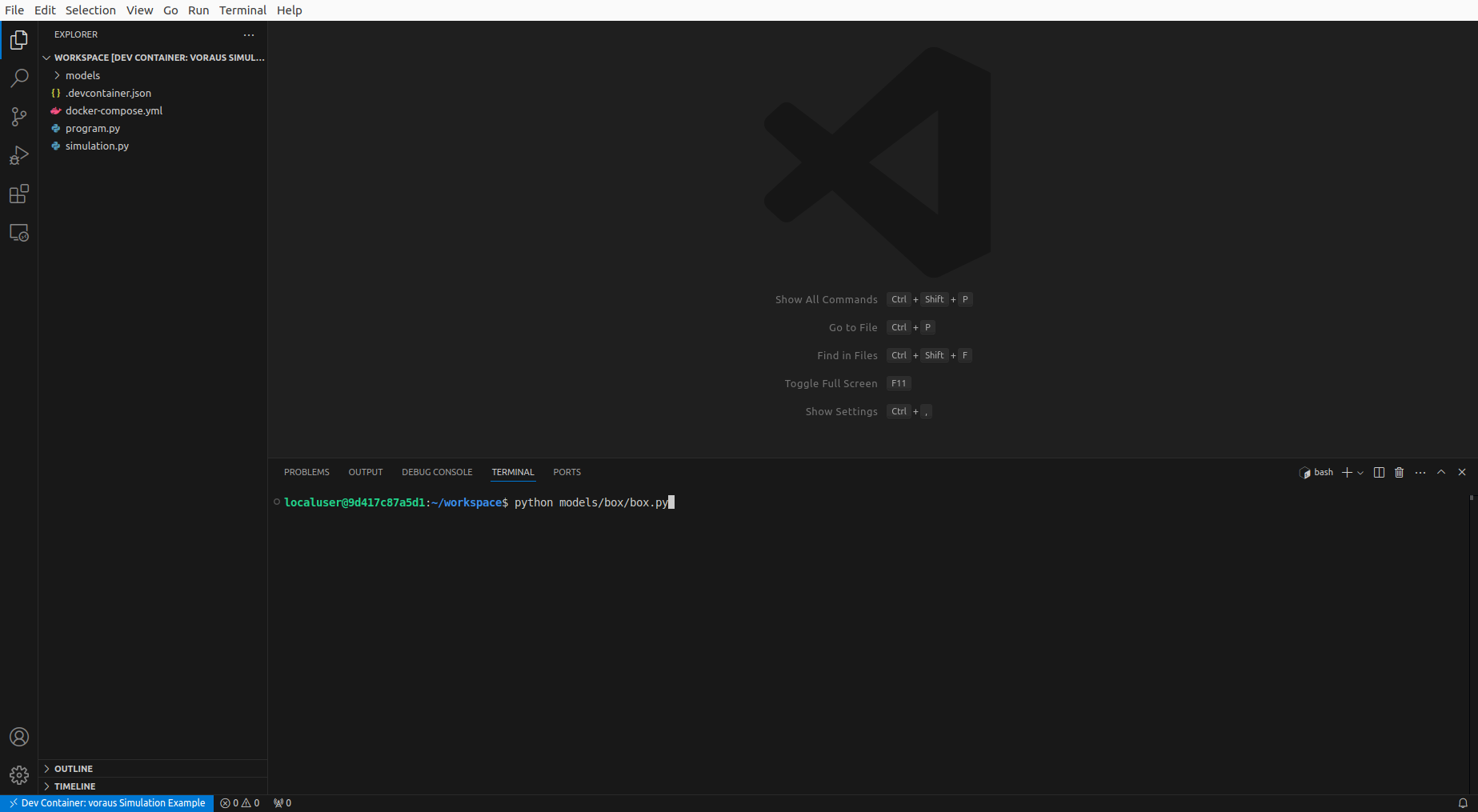The width and height of the screenshot is (1478, 812).
Task: Switch to the PROBLEMS tab
Action: tap(306, 473)
